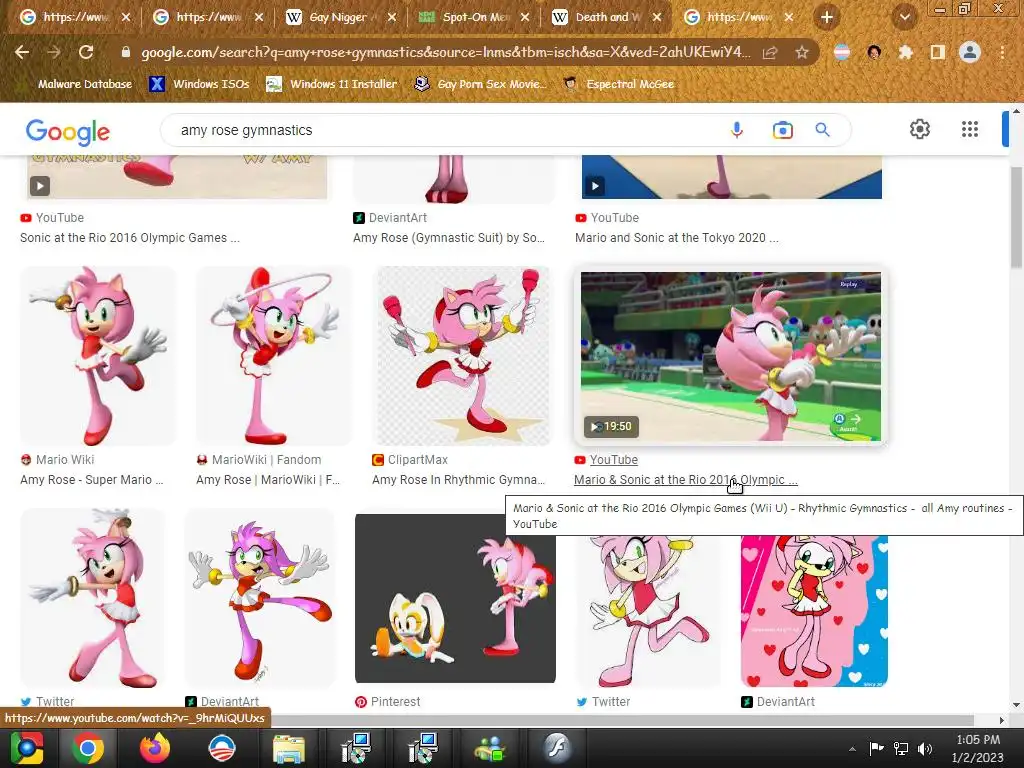
Task: Open the taskbar clock showing 1:05 PM
Action: click(x=978, y=748)
